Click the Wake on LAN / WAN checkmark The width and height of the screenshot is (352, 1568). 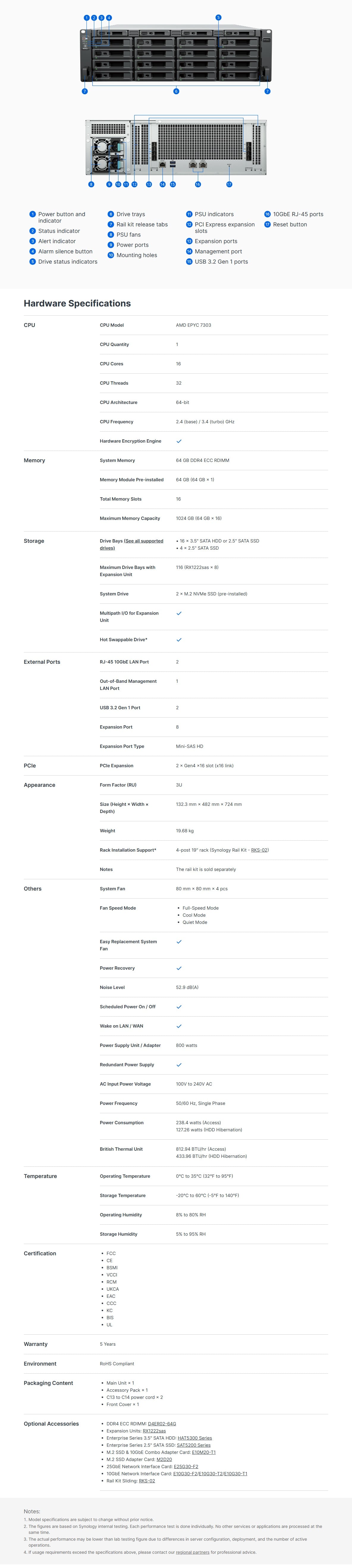click(x=179, y=1026)
